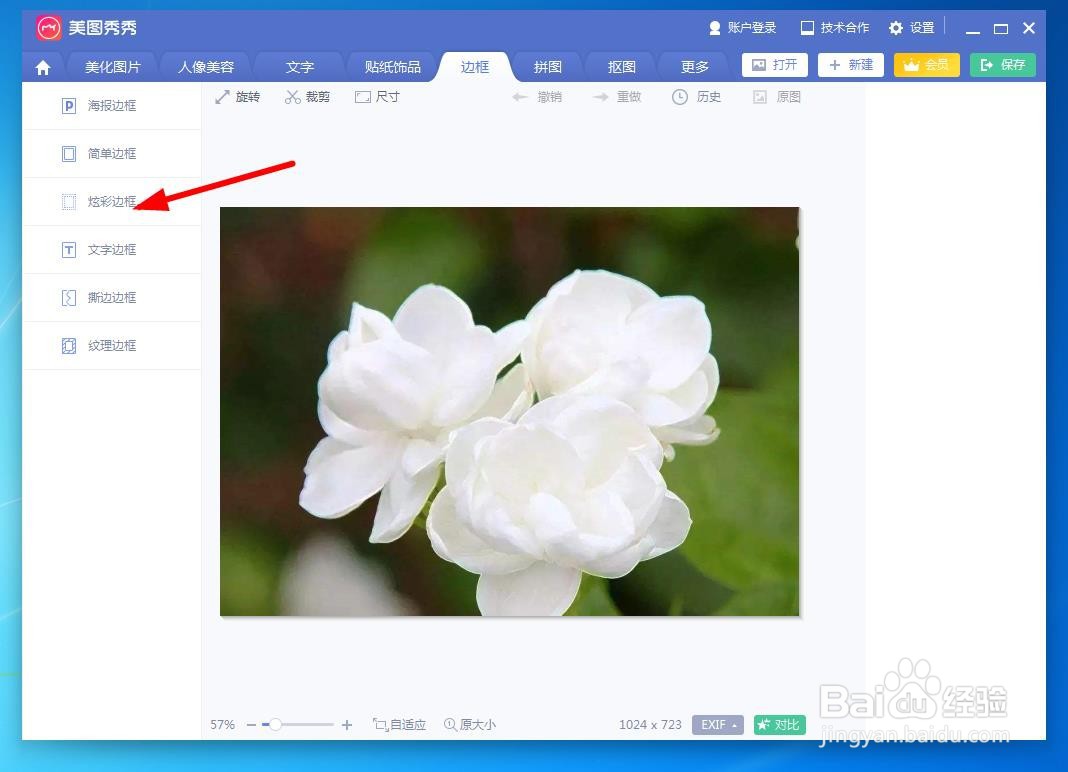Image resolution: width=1068 pixels, height=772 pixels.
Task: View the edit 历史 (history)
Action: pyautogui.click(x=696, y=96)
